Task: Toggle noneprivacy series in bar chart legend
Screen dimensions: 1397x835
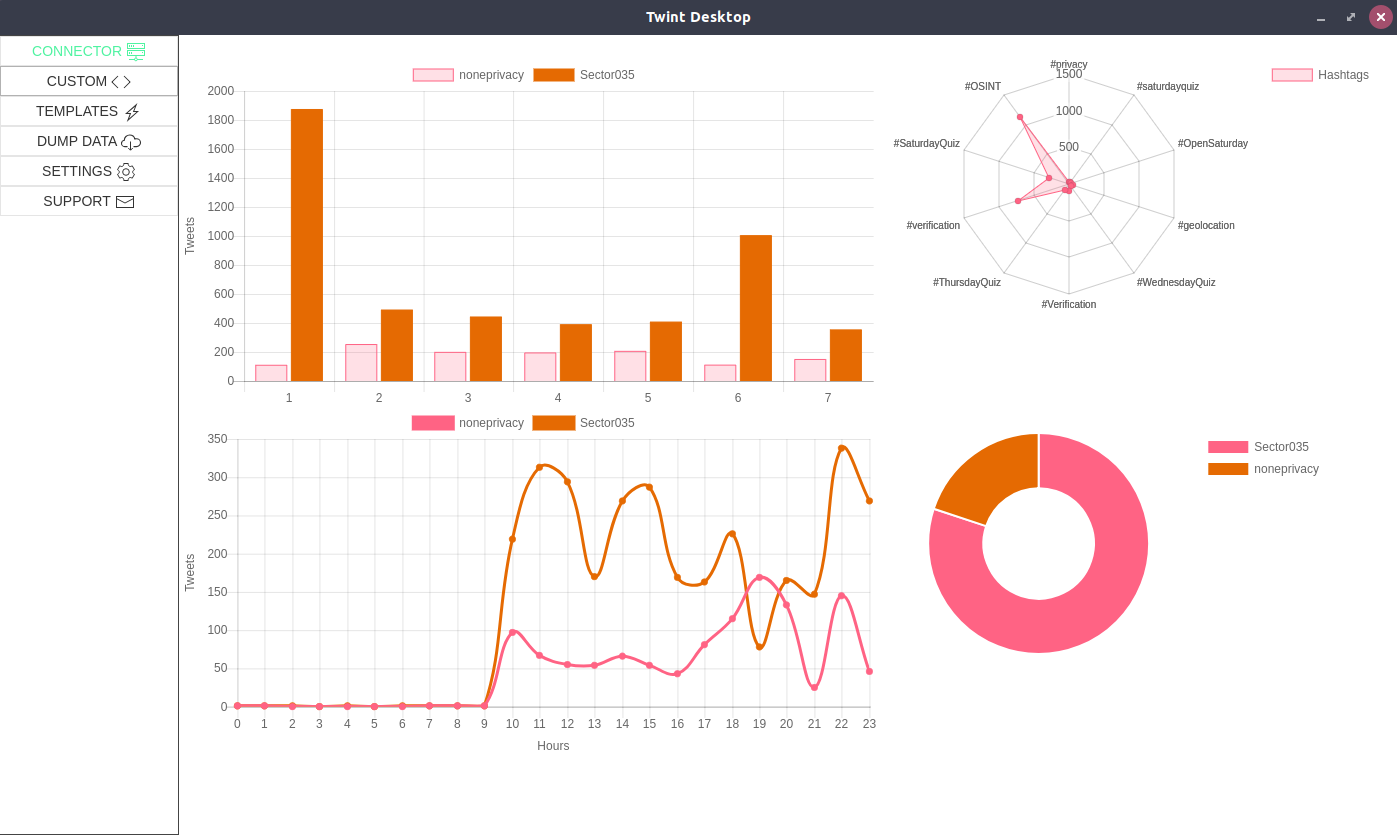Action: point(433,75)
